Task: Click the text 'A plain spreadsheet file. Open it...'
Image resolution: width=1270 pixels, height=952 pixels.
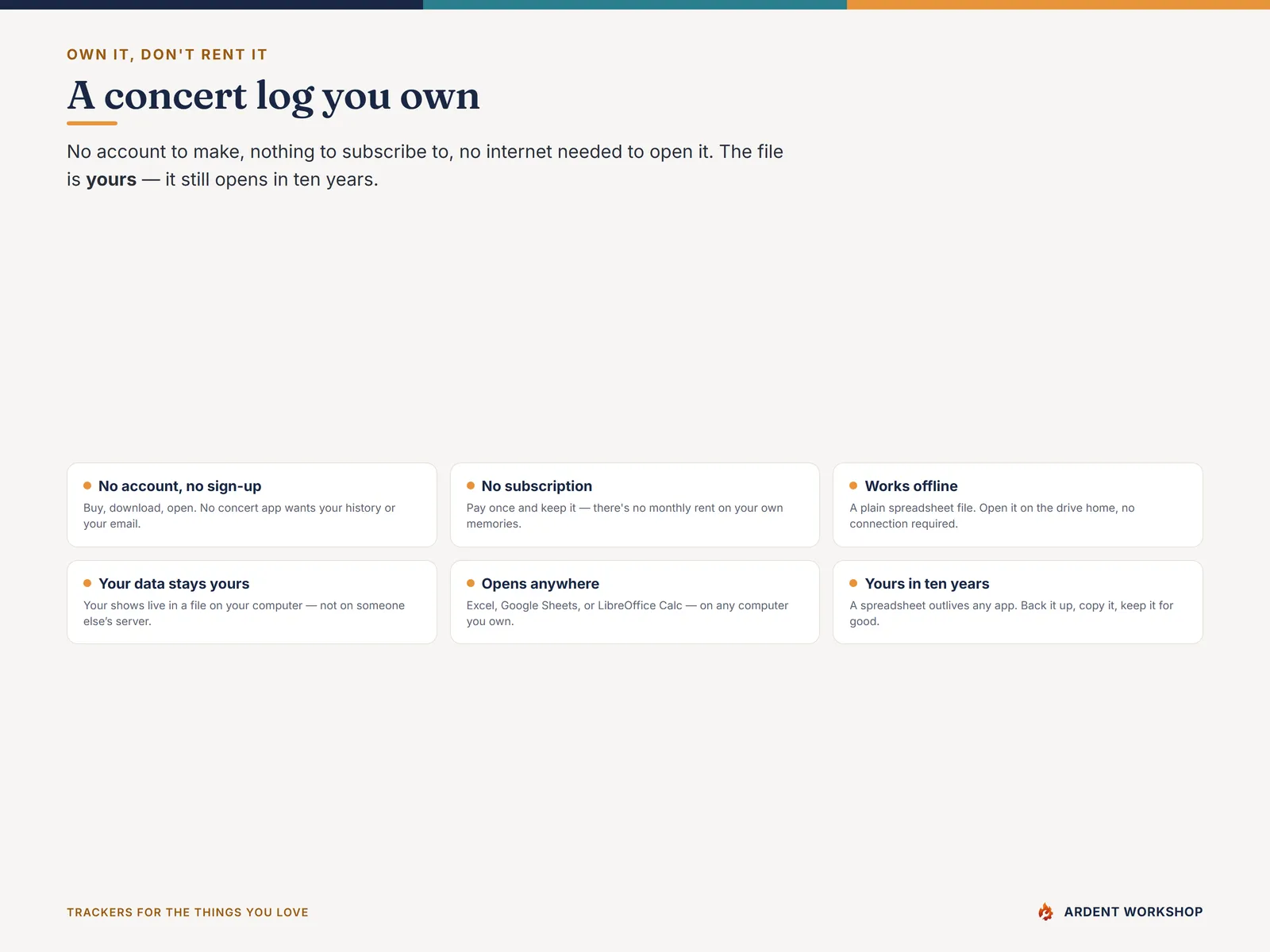Action: 992,516
